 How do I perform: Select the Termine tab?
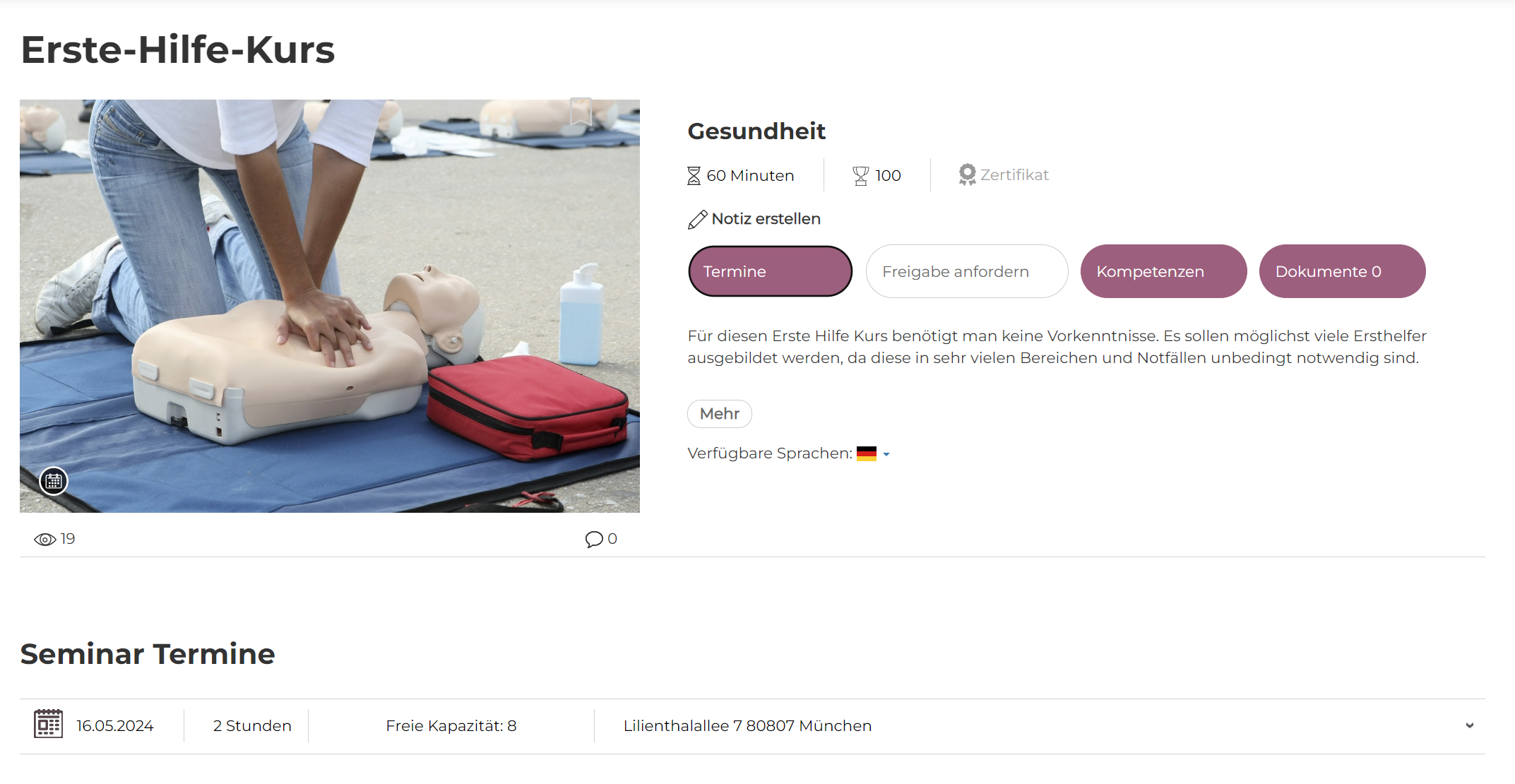pyautogui.click(x=771, y=271)
